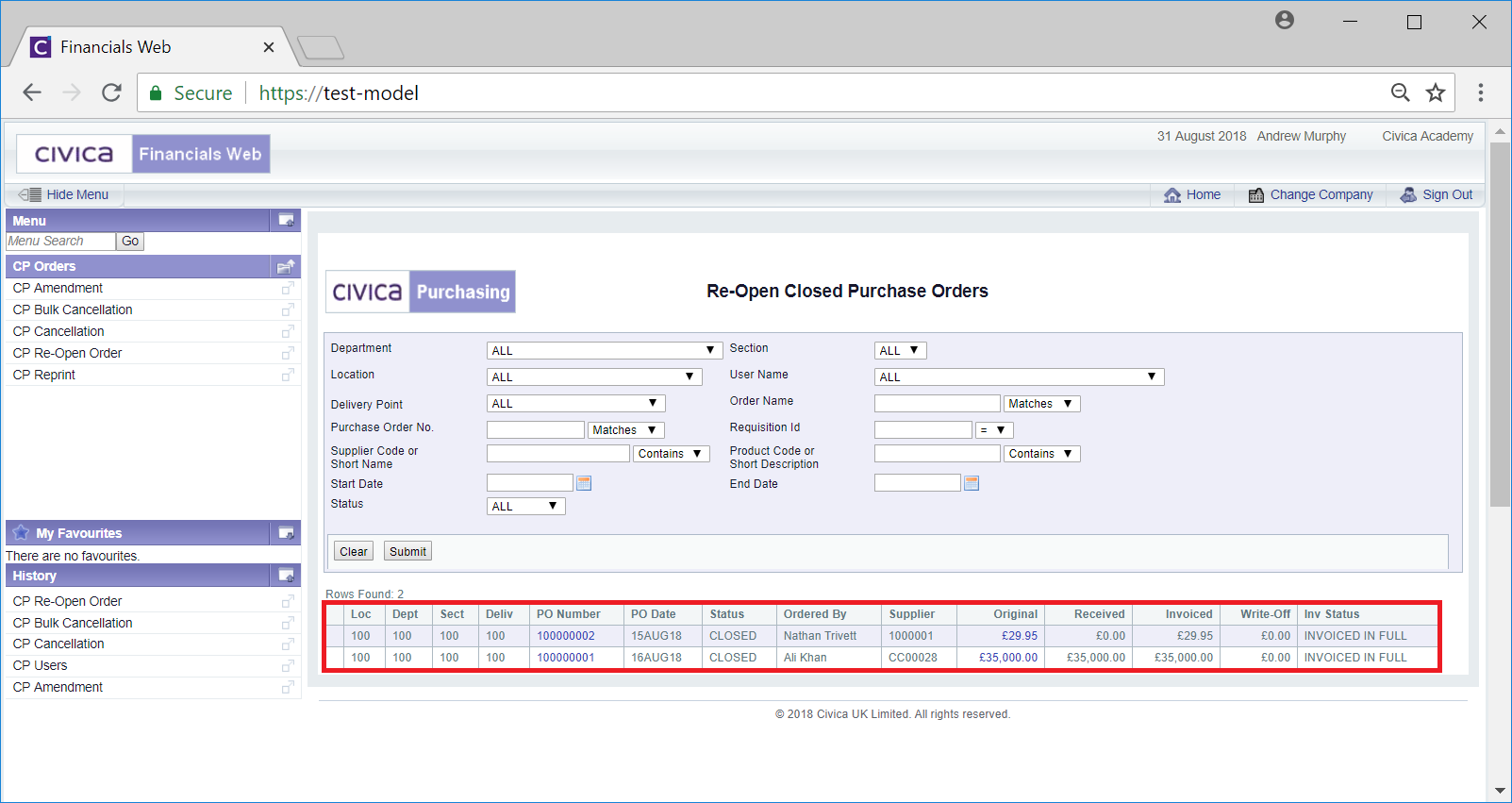Bookmark page with the star icon
1512x803 pixels.
point(1436,92)
